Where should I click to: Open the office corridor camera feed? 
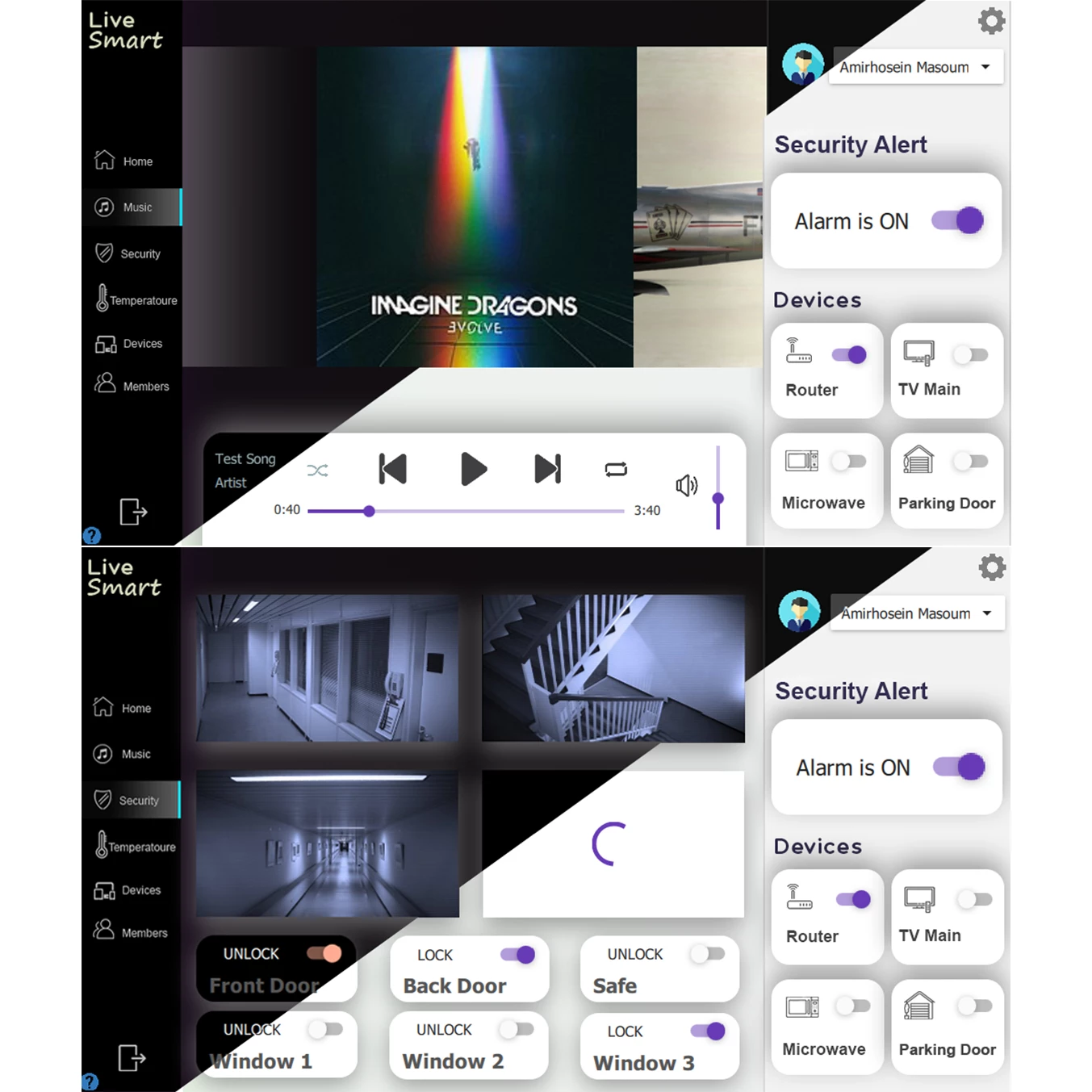pos(327,668)
